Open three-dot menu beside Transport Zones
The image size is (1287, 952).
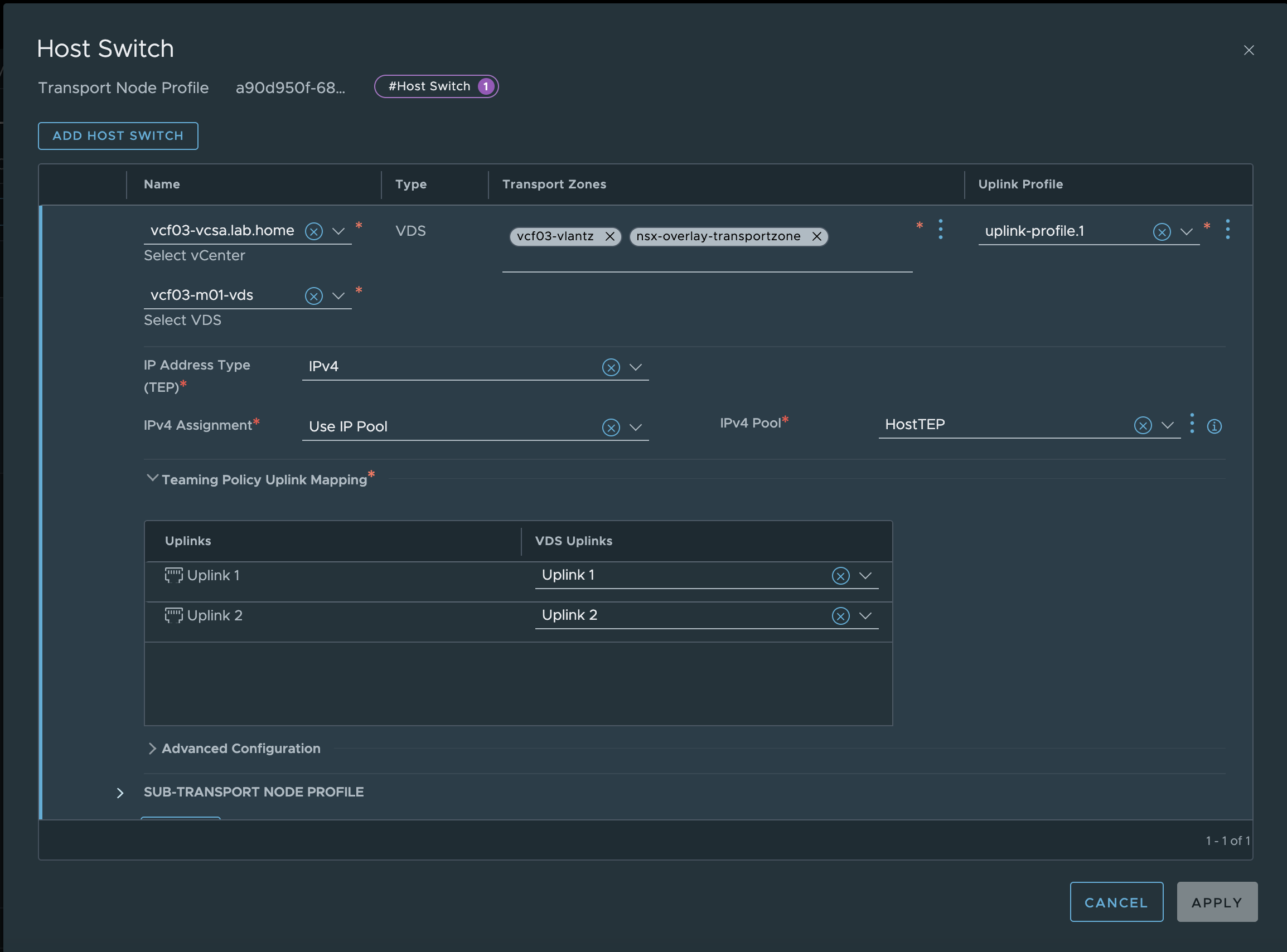tap(941, 229)
